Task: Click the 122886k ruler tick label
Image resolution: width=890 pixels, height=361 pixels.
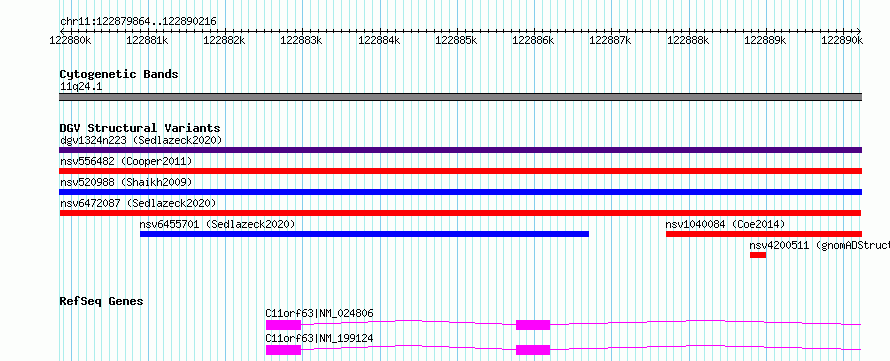Action: coord(533,40)
